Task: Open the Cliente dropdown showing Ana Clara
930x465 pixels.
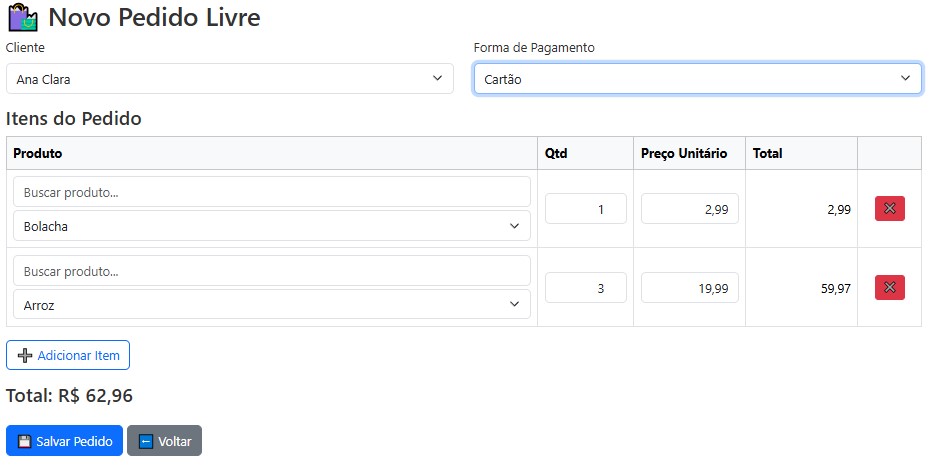Action: tap(230, 79)
